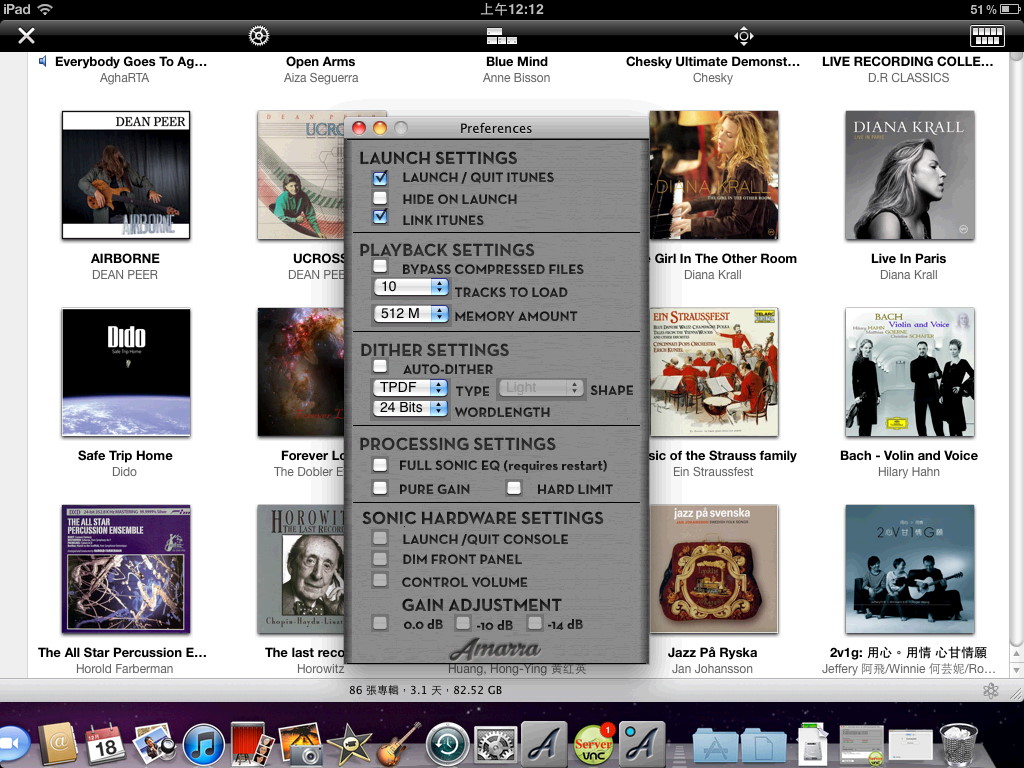Click the iTunes scrollbar down arrow
The width and height of the screenshot is (1024, 768).
tap(1016, 669)
